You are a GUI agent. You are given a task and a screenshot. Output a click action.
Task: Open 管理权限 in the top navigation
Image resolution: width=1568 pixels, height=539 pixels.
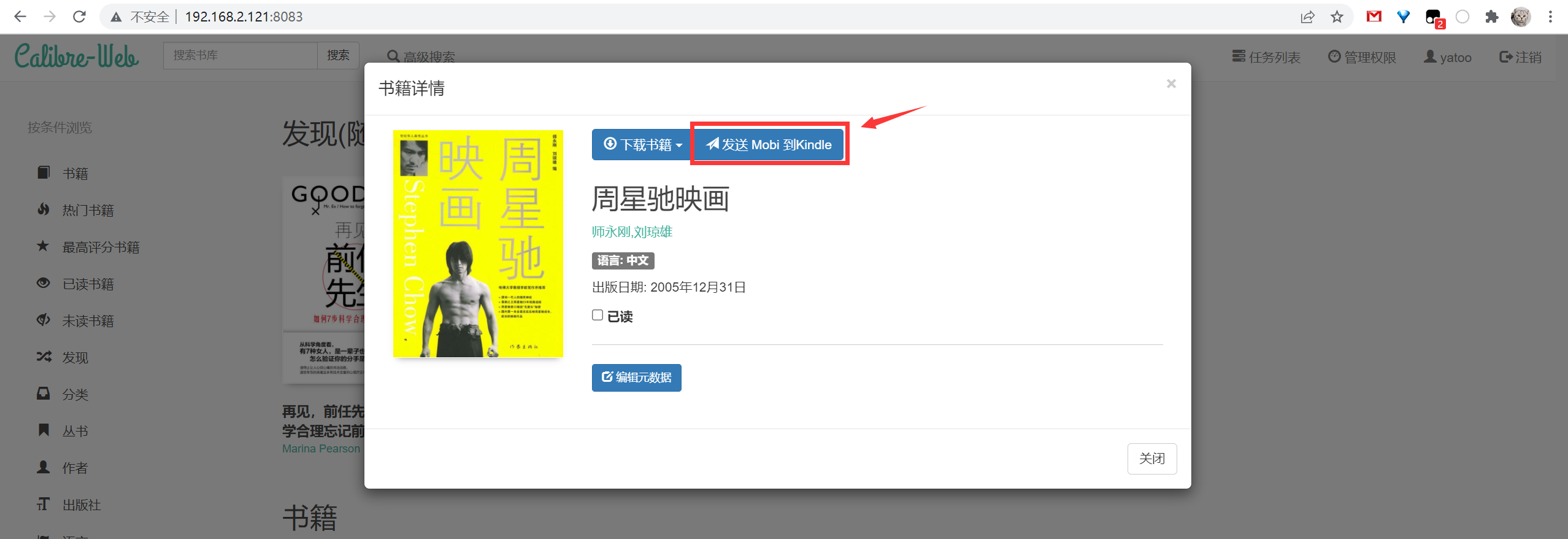(1362, 57)
